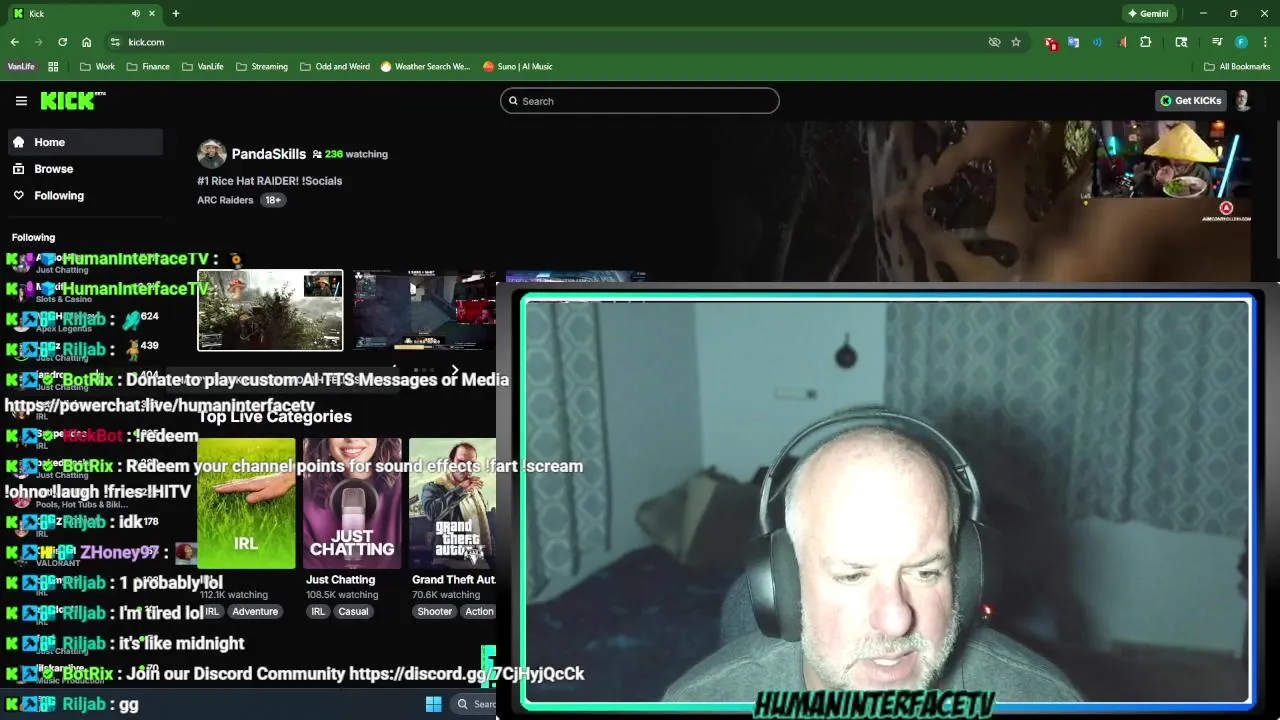1280x720 pixels.
Task: Open the IRL category card
Action: (246, 503)
